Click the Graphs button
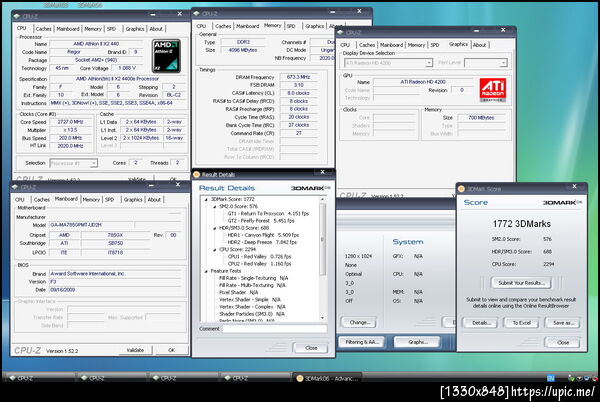 [417, 342]
